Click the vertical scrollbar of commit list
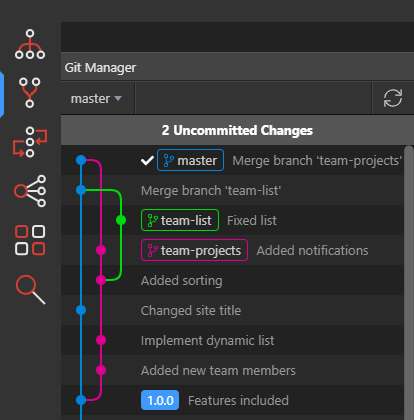This screenshot has height=420, width=414. pos(409,283)
